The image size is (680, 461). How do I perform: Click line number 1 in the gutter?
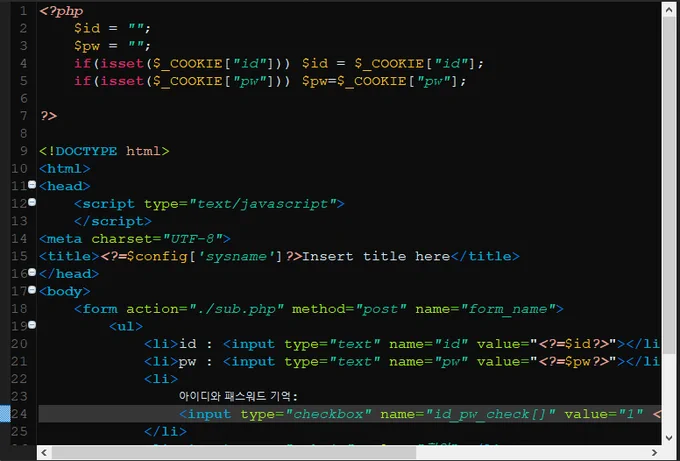[23, 11]
